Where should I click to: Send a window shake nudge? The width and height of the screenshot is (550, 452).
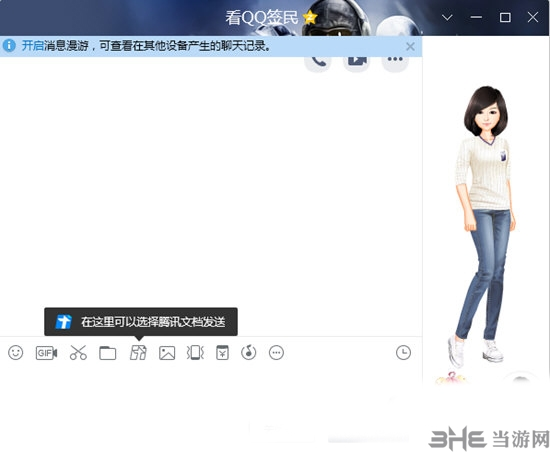(195, 353)
